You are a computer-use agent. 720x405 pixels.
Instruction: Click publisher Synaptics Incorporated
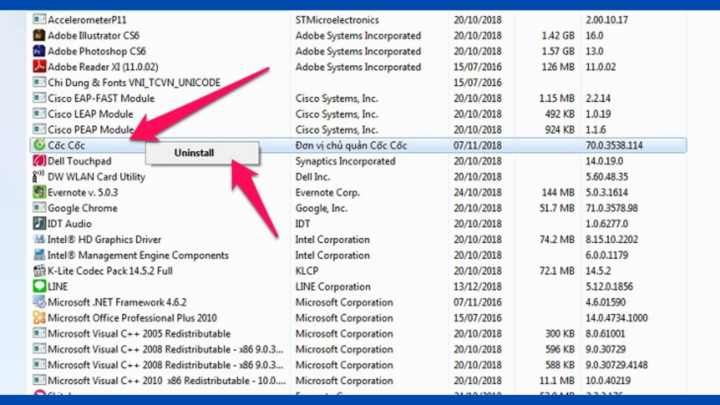point(345,161)
